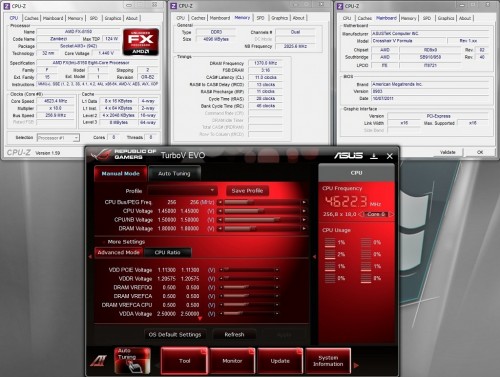This screenshot has width=500, height=377.
Task: Switch to the Caches tab in first CPU-Z
Action: click(31, 18)
